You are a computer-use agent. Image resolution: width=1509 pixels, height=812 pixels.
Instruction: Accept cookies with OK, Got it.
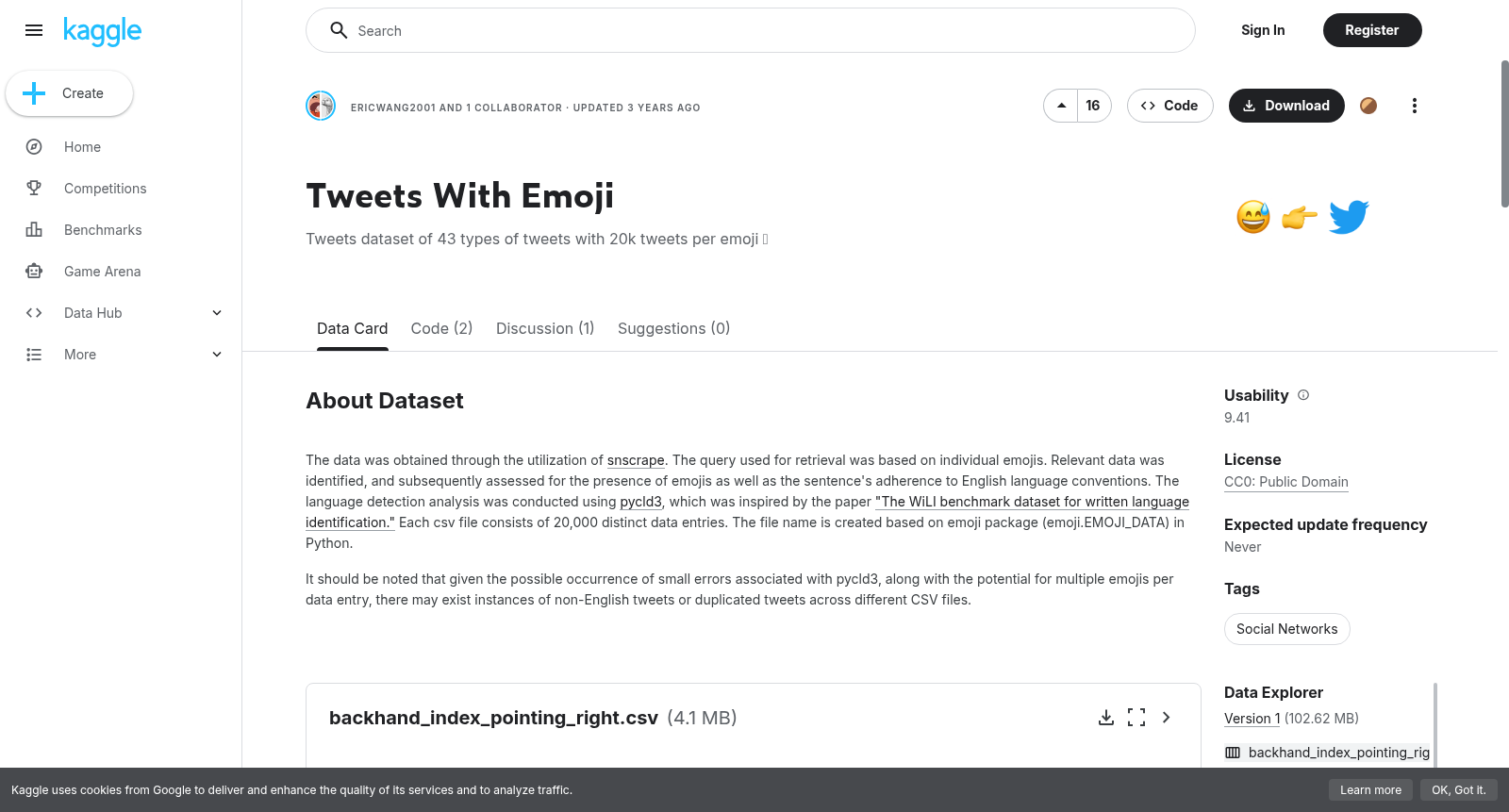pyautogui.click(x=1459, y=790)
